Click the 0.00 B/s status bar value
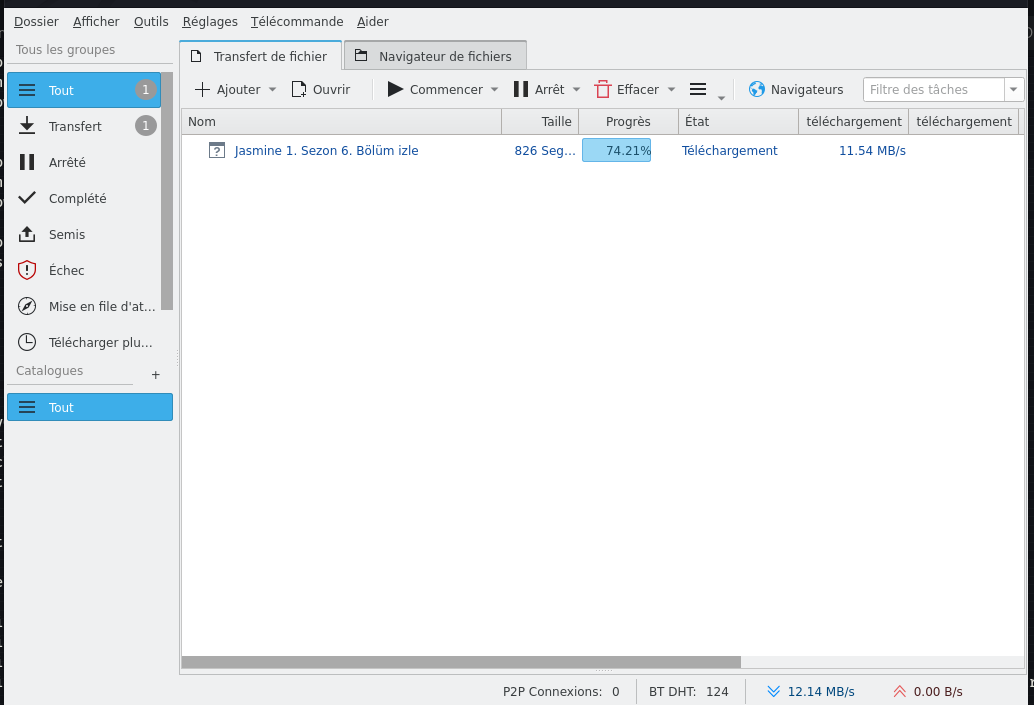 click(x=938, y=691)
